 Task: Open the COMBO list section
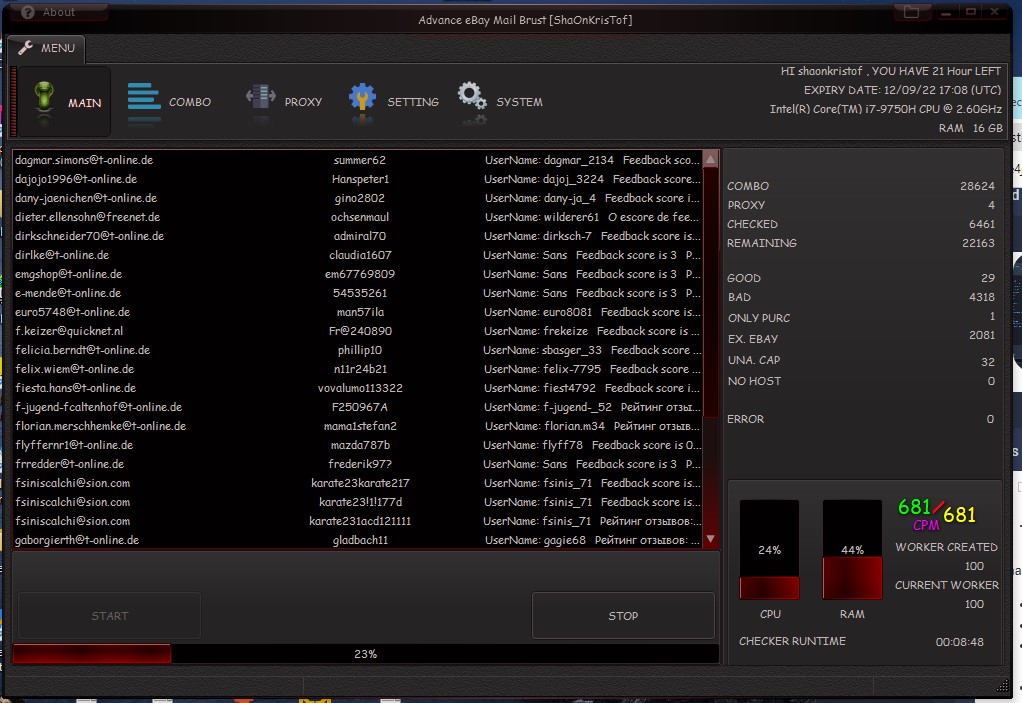(169, 102)
